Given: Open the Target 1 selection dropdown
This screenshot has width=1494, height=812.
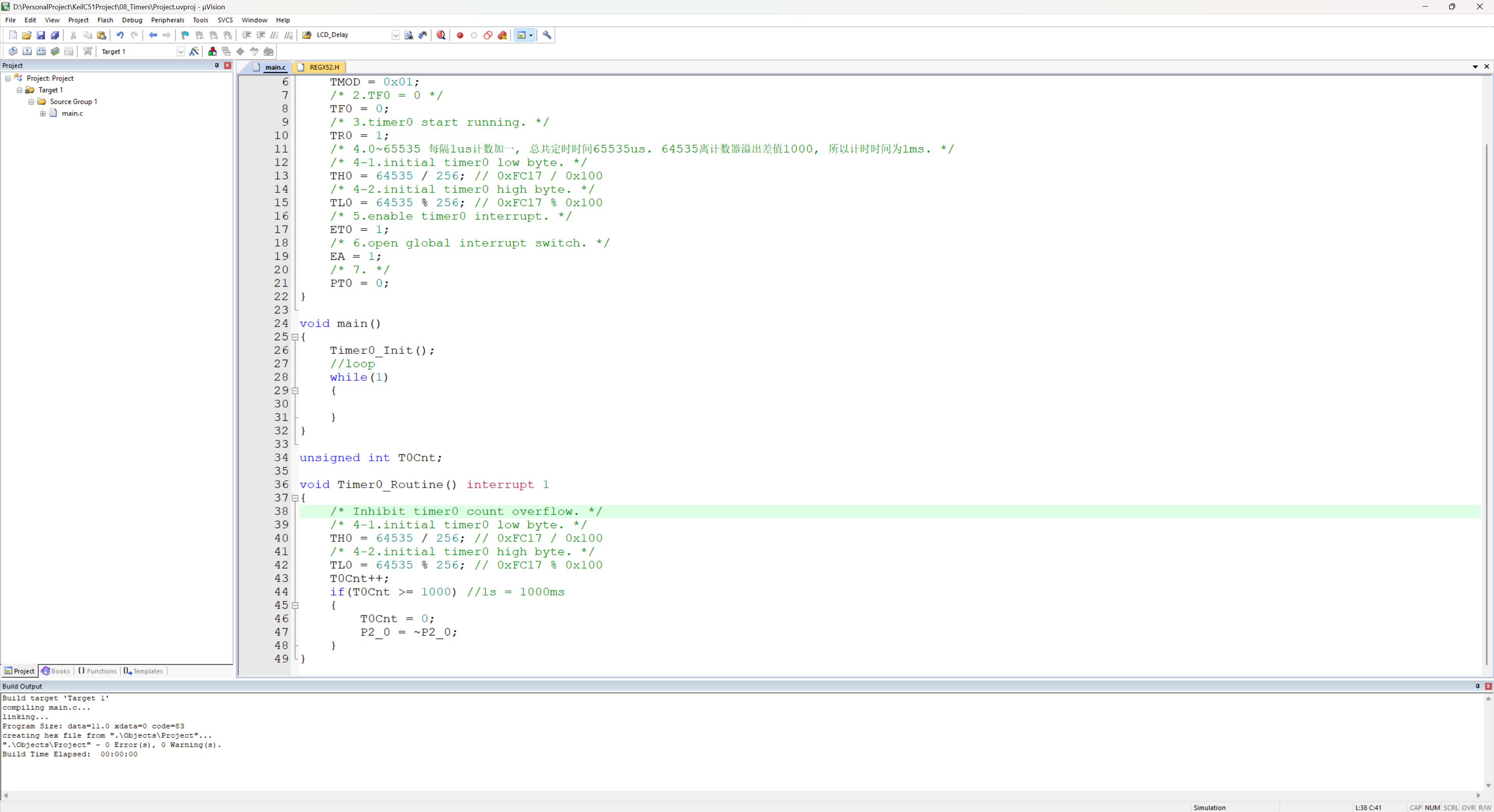Looking at the screenshot, I should pyautogui.click(x=181, y=51).
